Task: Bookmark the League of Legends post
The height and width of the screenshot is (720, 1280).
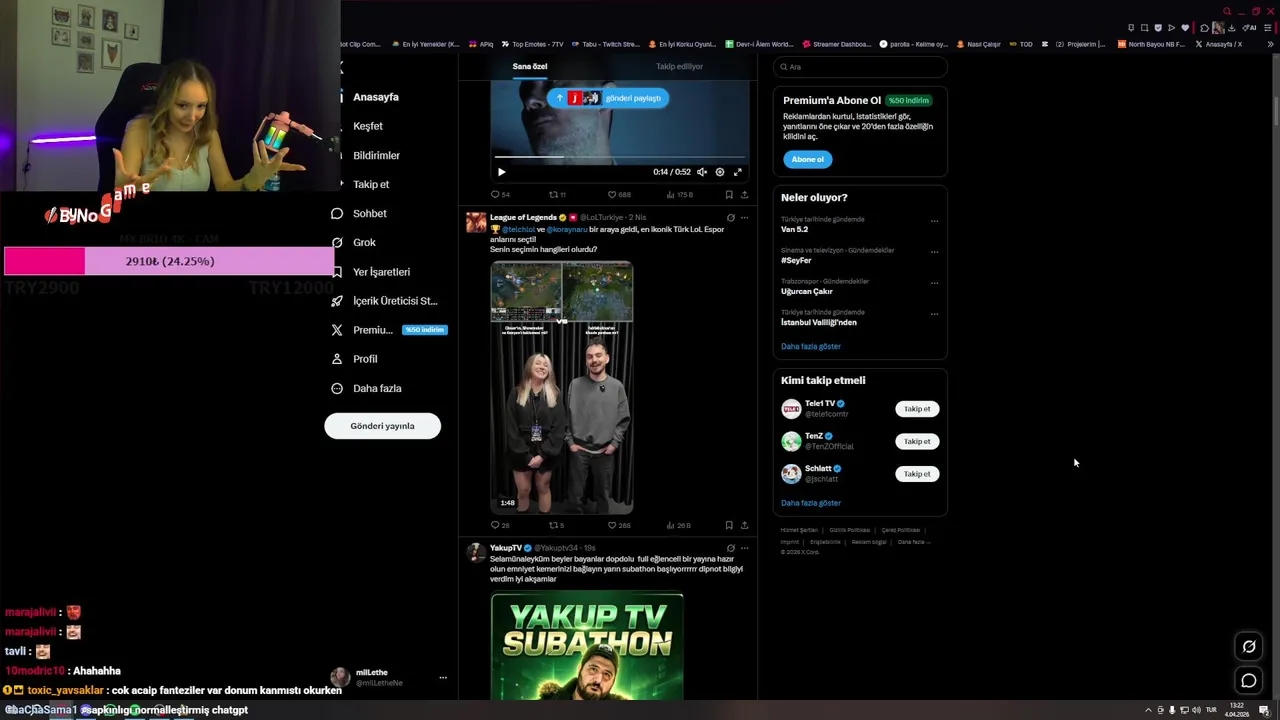Action: (729, 525)
